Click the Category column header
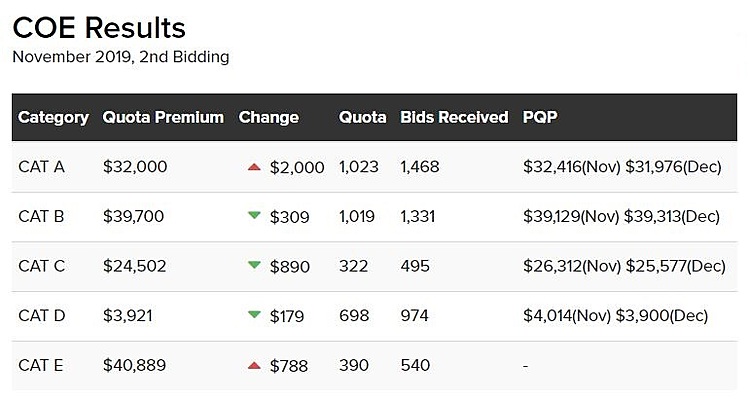This screenshot has height=401, width=750. [x=53, y=117]
